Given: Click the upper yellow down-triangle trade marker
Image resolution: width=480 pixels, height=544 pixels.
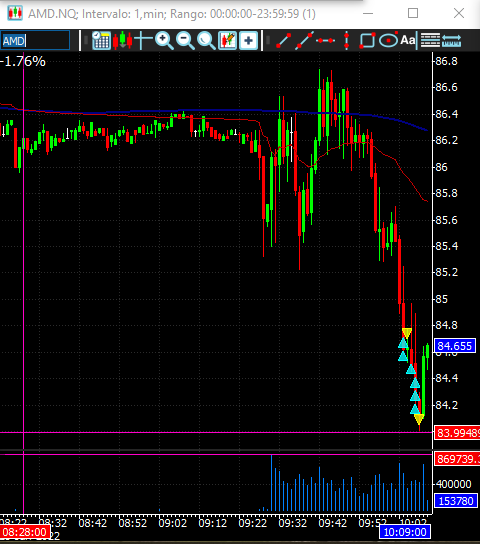Looking at the screenshot, I should [406, 333].
